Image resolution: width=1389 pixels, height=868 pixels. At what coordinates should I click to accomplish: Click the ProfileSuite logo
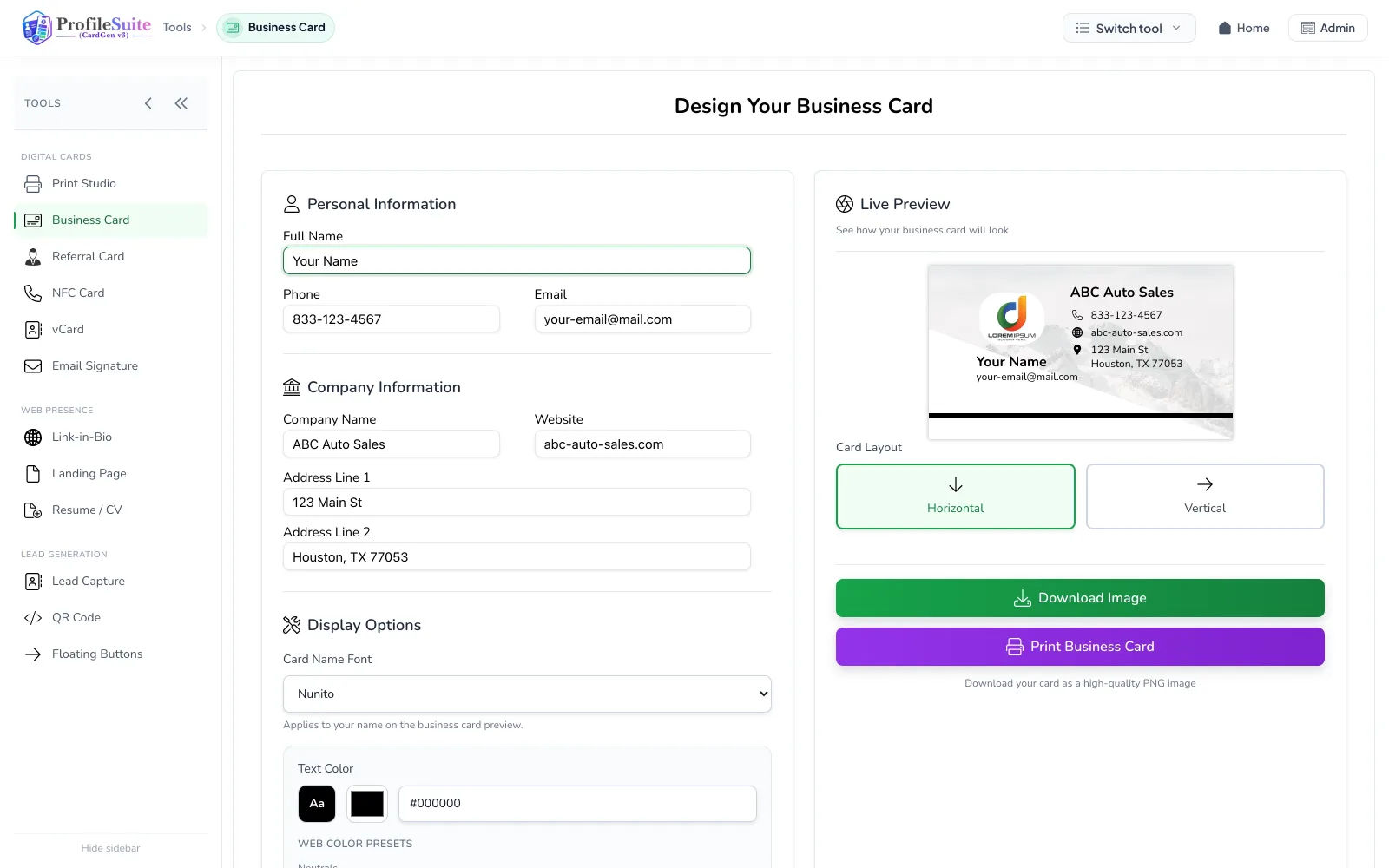pyautogui.click(x=87, y=28)
